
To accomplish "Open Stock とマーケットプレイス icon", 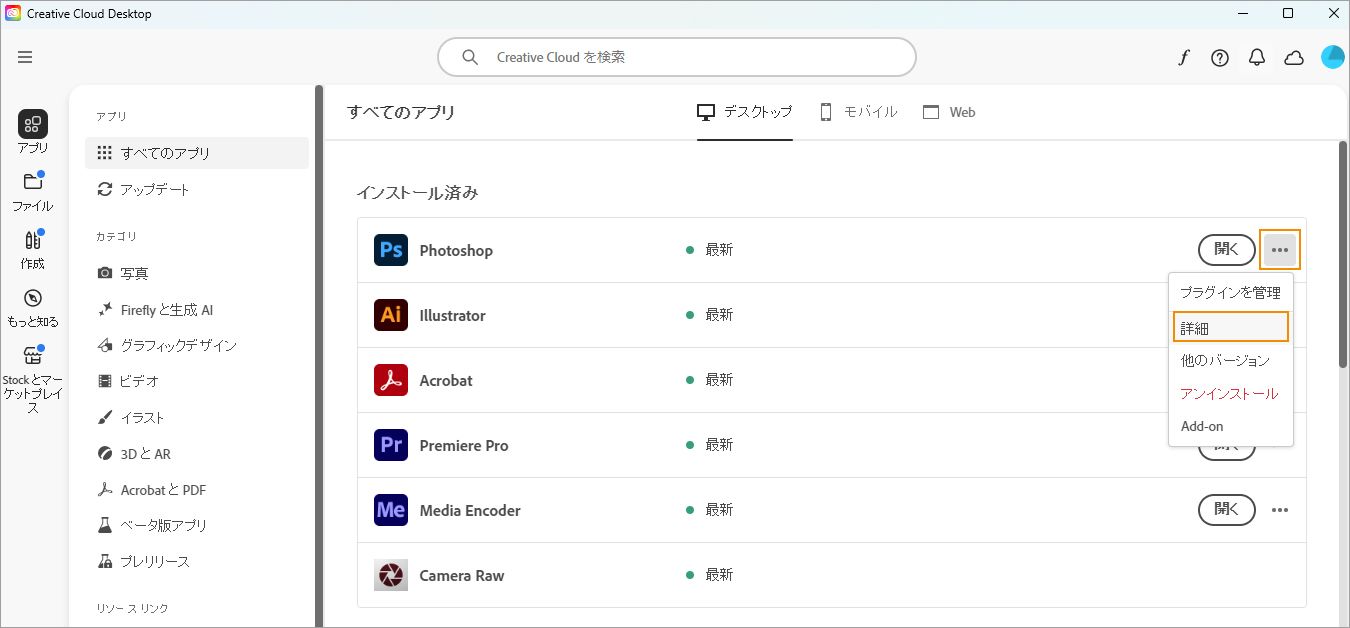I will point(33,356).
